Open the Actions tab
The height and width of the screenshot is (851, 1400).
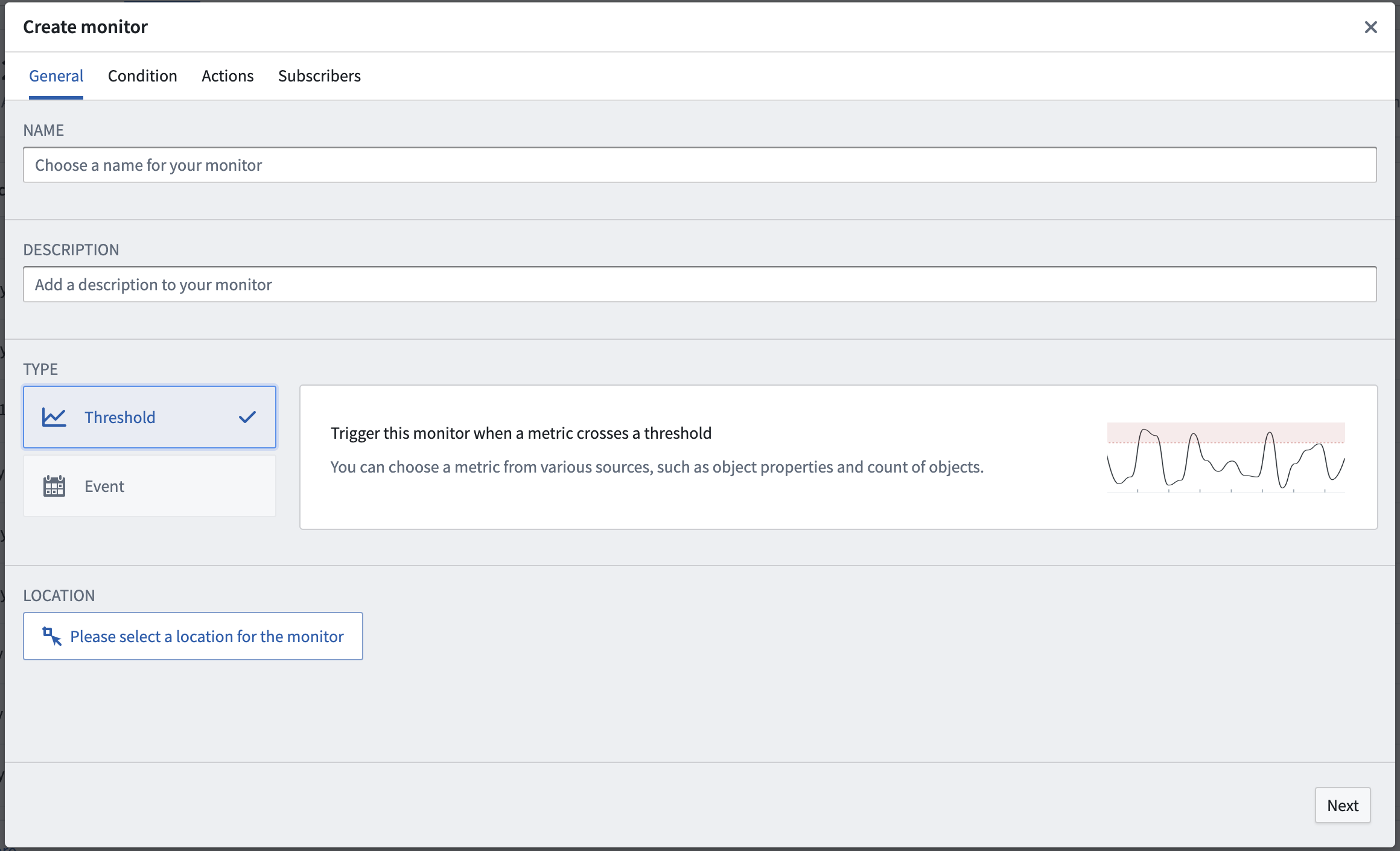227,76
